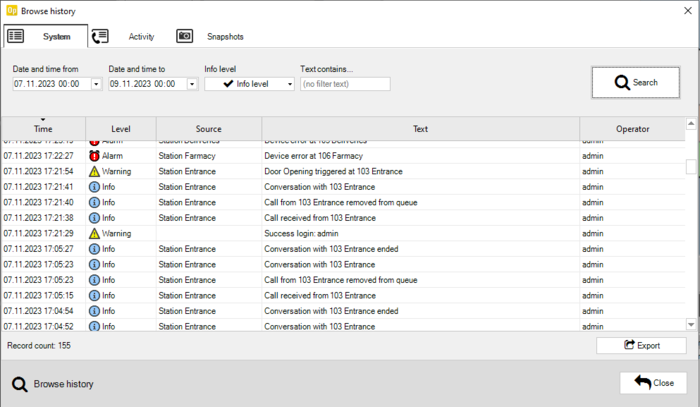The width and height of the screenshot is (700, 407).
Task: Click warning icon beside Success login entry
Action: click(x=95, y=233)
